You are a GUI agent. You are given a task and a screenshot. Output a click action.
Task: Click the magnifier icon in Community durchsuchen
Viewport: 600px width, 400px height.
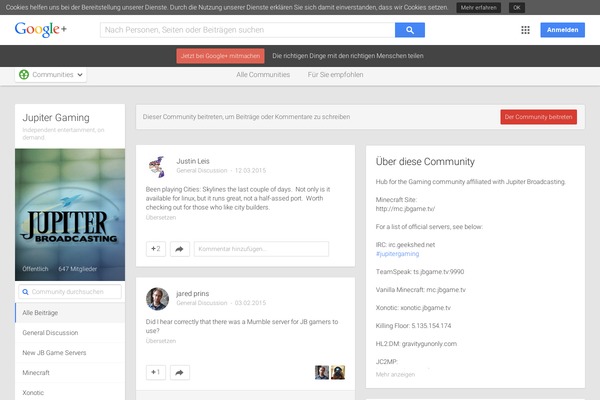pyautogui.click(x=25, y=292)
